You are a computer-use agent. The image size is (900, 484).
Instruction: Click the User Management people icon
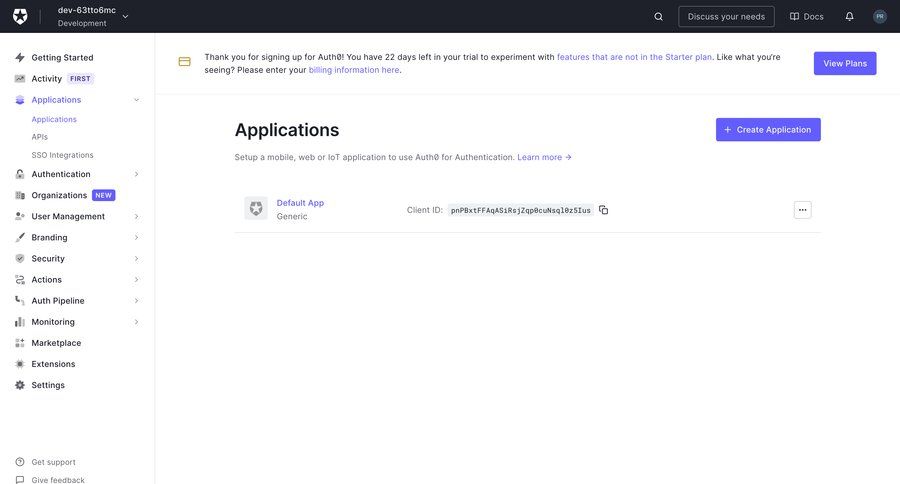20,216
